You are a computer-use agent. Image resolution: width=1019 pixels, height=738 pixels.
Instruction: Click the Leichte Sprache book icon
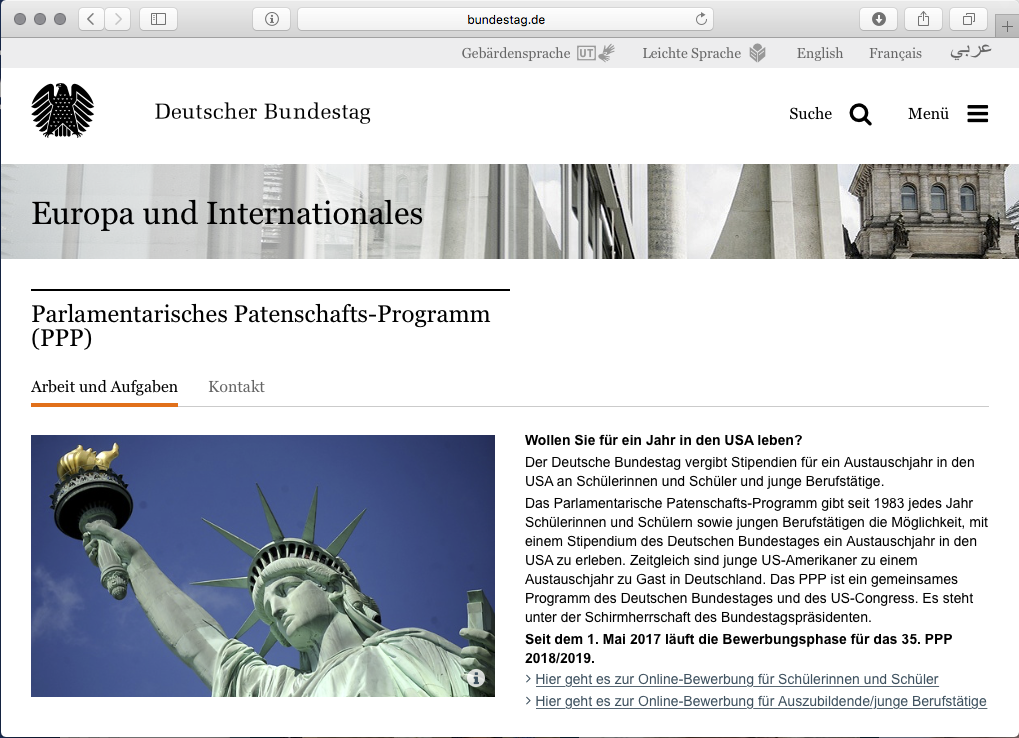pos(758,53)
